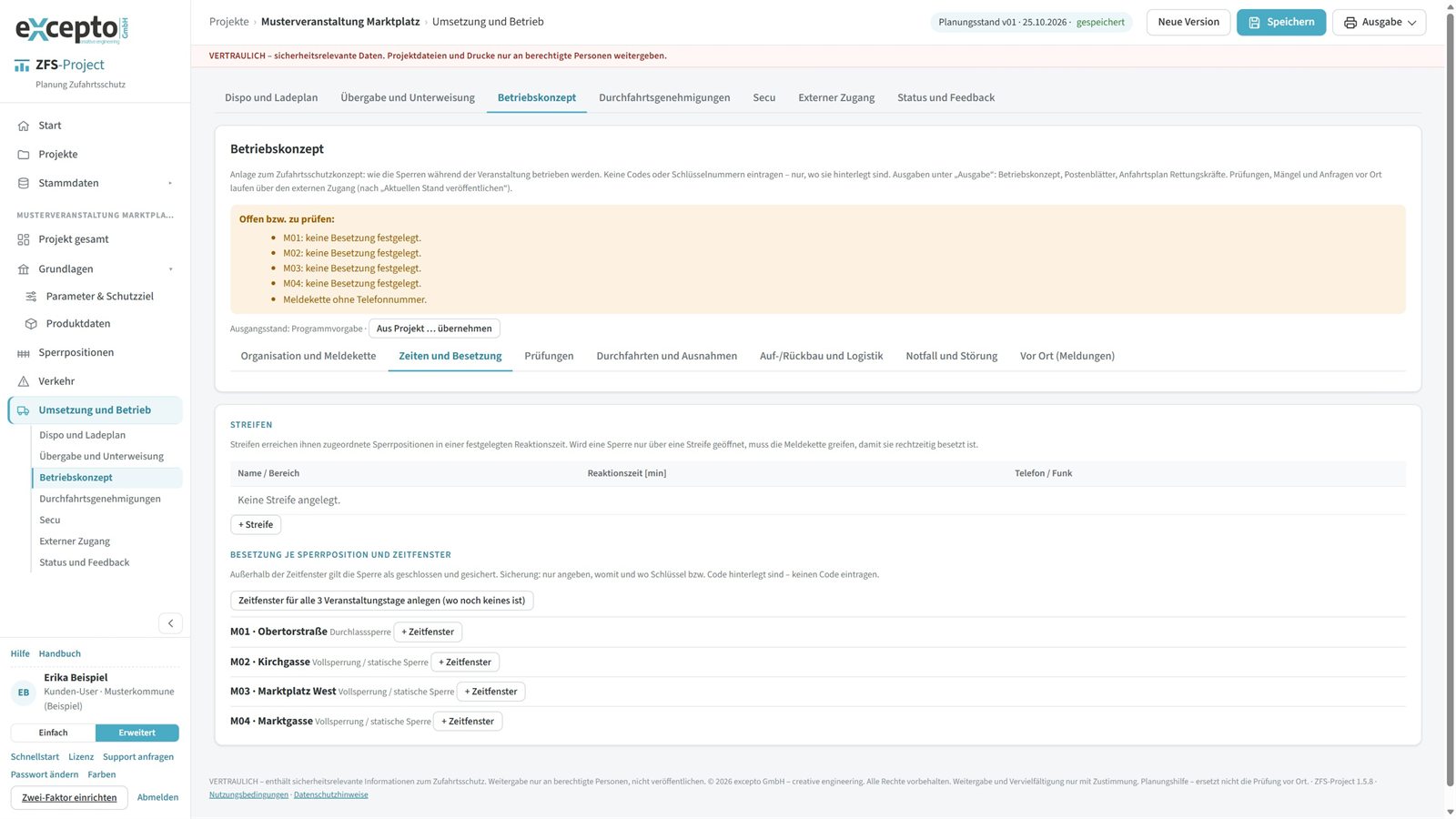Click the Speichern save button
The height and width of the screenshot is (819, 1456).
pyautogui.click(x=1281, y=22)
